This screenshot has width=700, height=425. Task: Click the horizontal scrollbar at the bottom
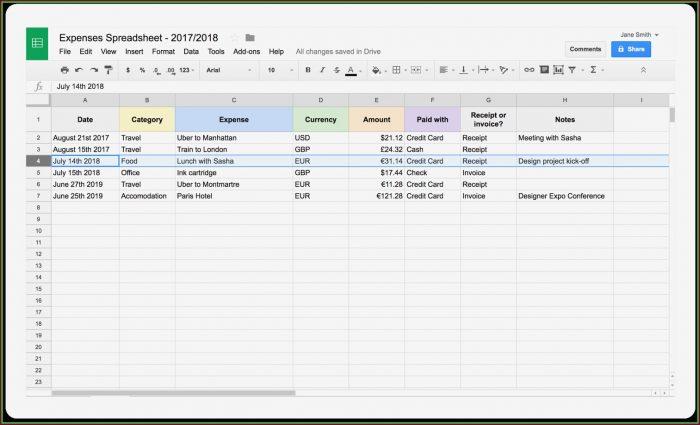(x=173, y=393)
